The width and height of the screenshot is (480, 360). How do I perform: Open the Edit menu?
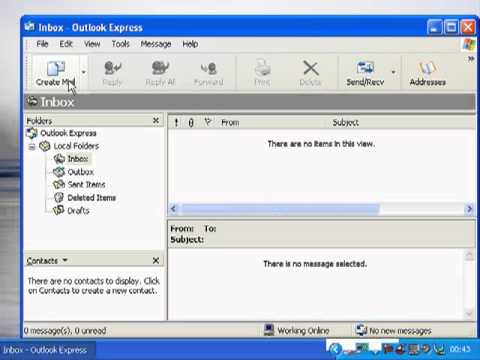[66, 44]
